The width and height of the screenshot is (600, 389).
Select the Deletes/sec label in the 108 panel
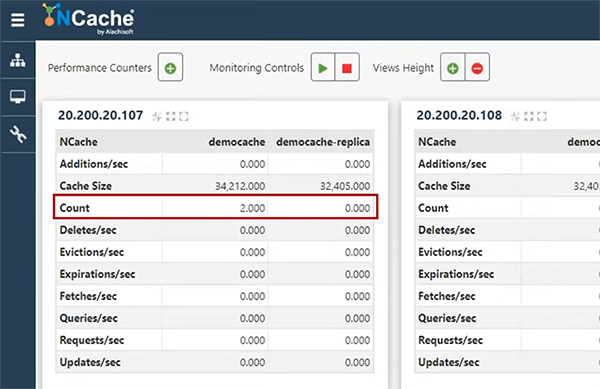point(447,230)
